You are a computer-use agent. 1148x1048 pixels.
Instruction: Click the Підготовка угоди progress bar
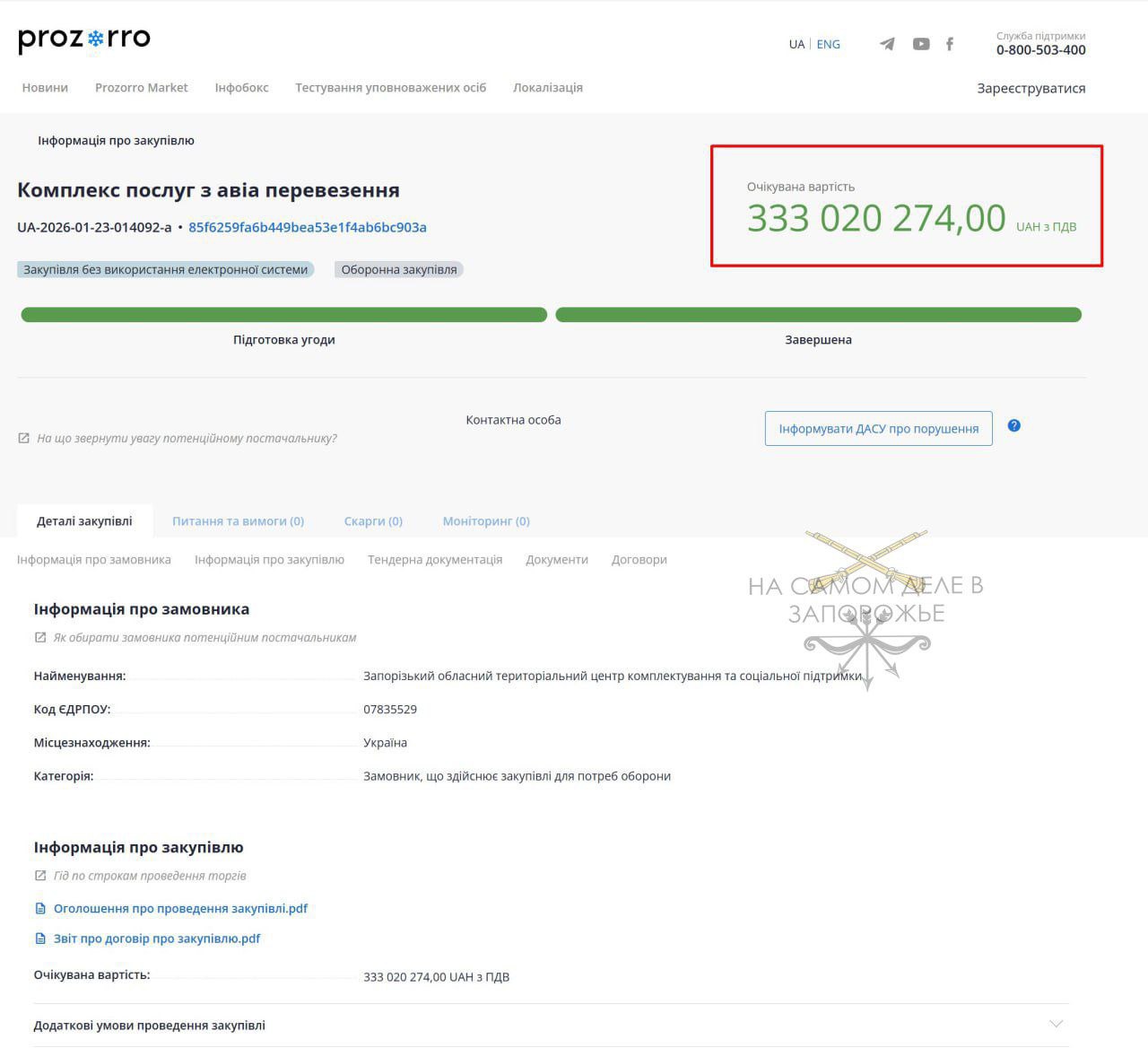[x=283, y=315]
